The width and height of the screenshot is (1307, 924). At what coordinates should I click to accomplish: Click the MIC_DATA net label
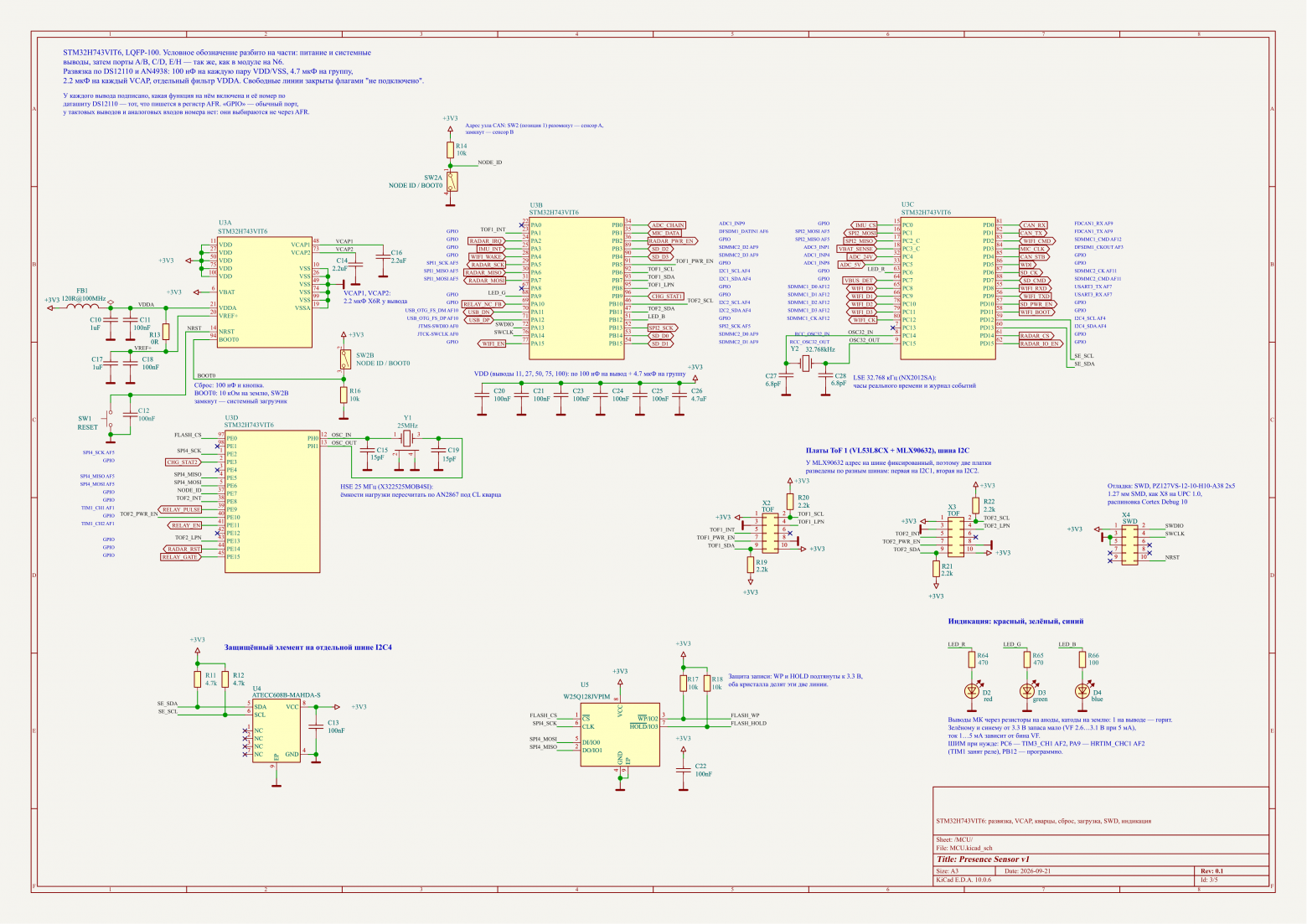pyautogui.click(x=666, y=233)
